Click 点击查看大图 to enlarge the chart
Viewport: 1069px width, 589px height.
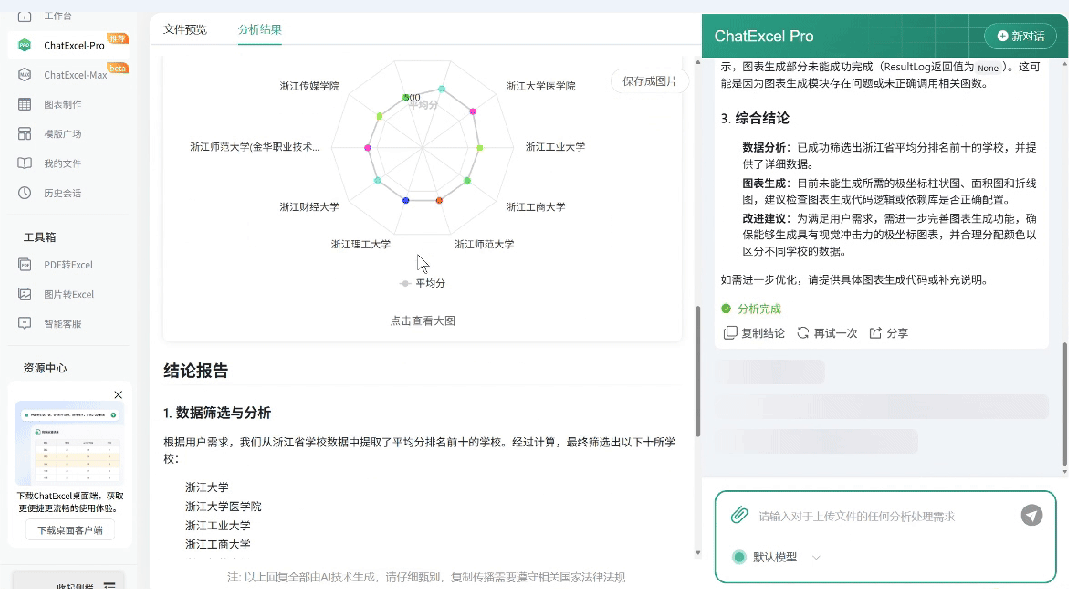(424, 318)
